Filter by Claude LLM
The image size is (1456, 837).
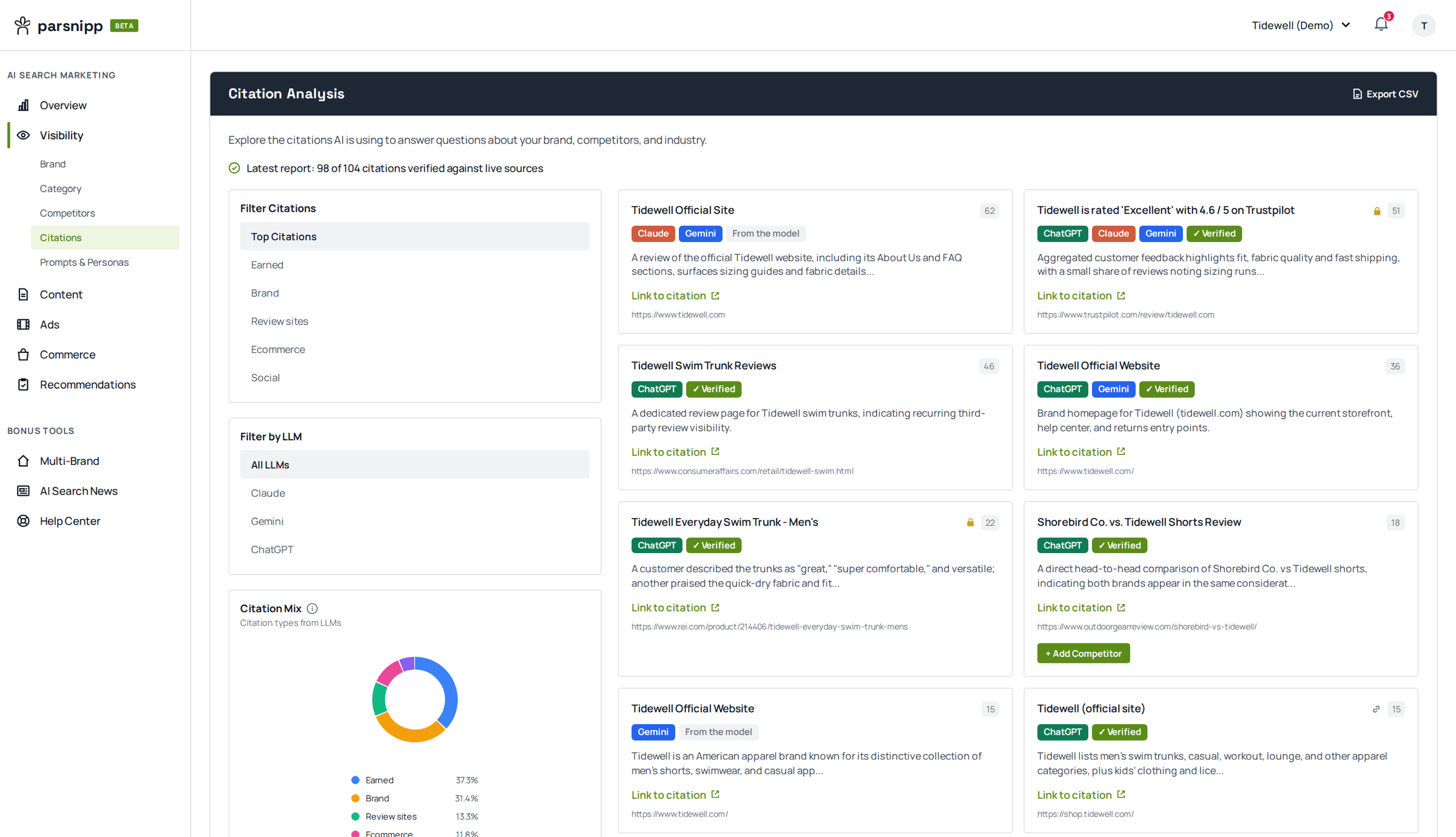[x=414, y=493]
